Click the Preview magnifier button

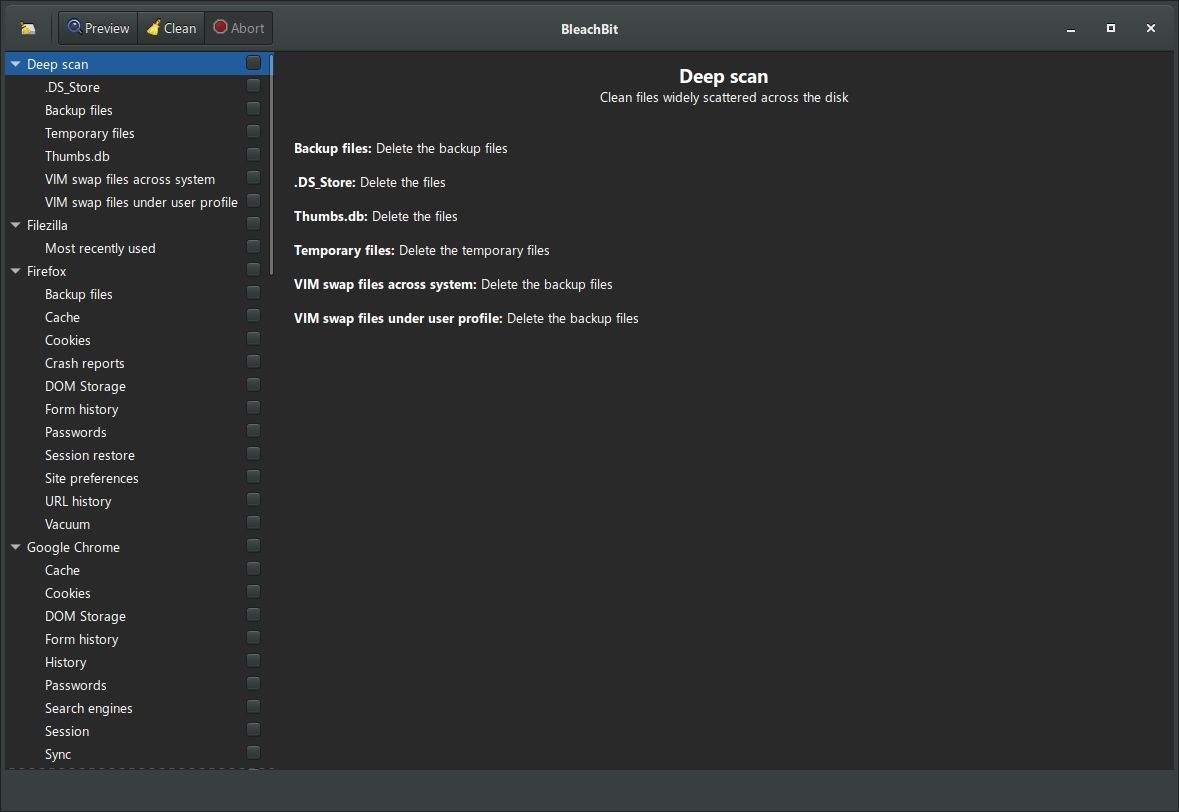[x=98, y=28]
